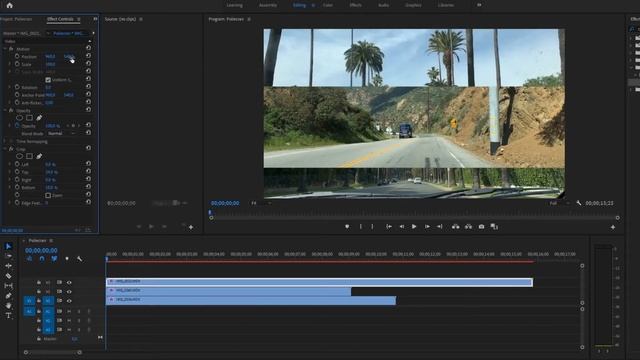Click Play in Program monitor
Image resolution: width=640 pixels, height=360 pixels.
[x=414, y=227]
